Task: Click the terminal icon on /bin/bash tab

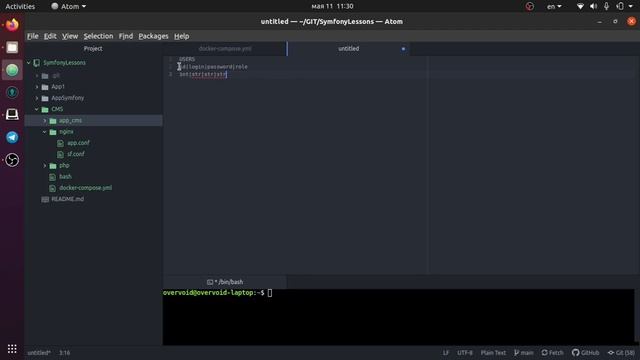Action: coord(210,282)
